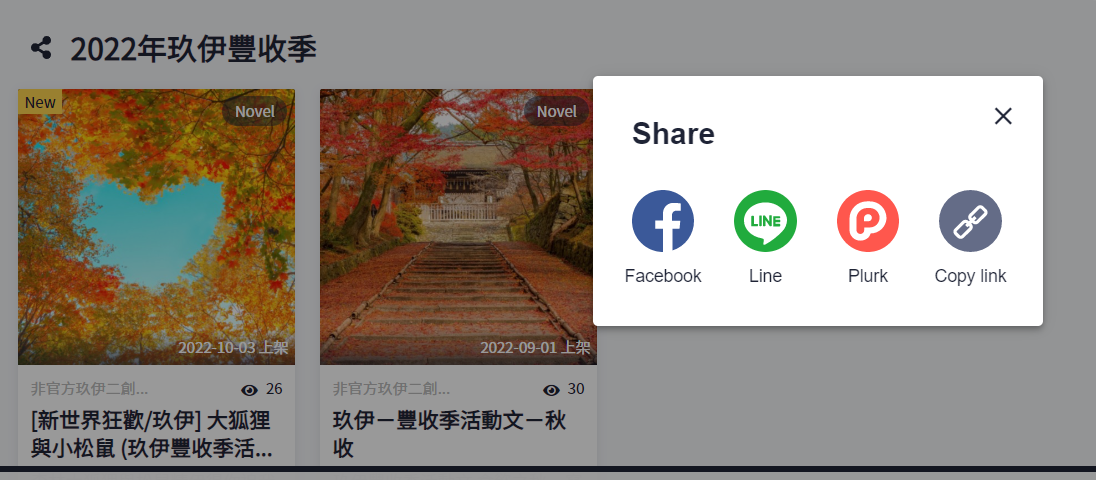Screen dimensions: 1096x480
Task: Open the heart-shaped autumn leaves thumbnail
Action: tap(157, 227)
